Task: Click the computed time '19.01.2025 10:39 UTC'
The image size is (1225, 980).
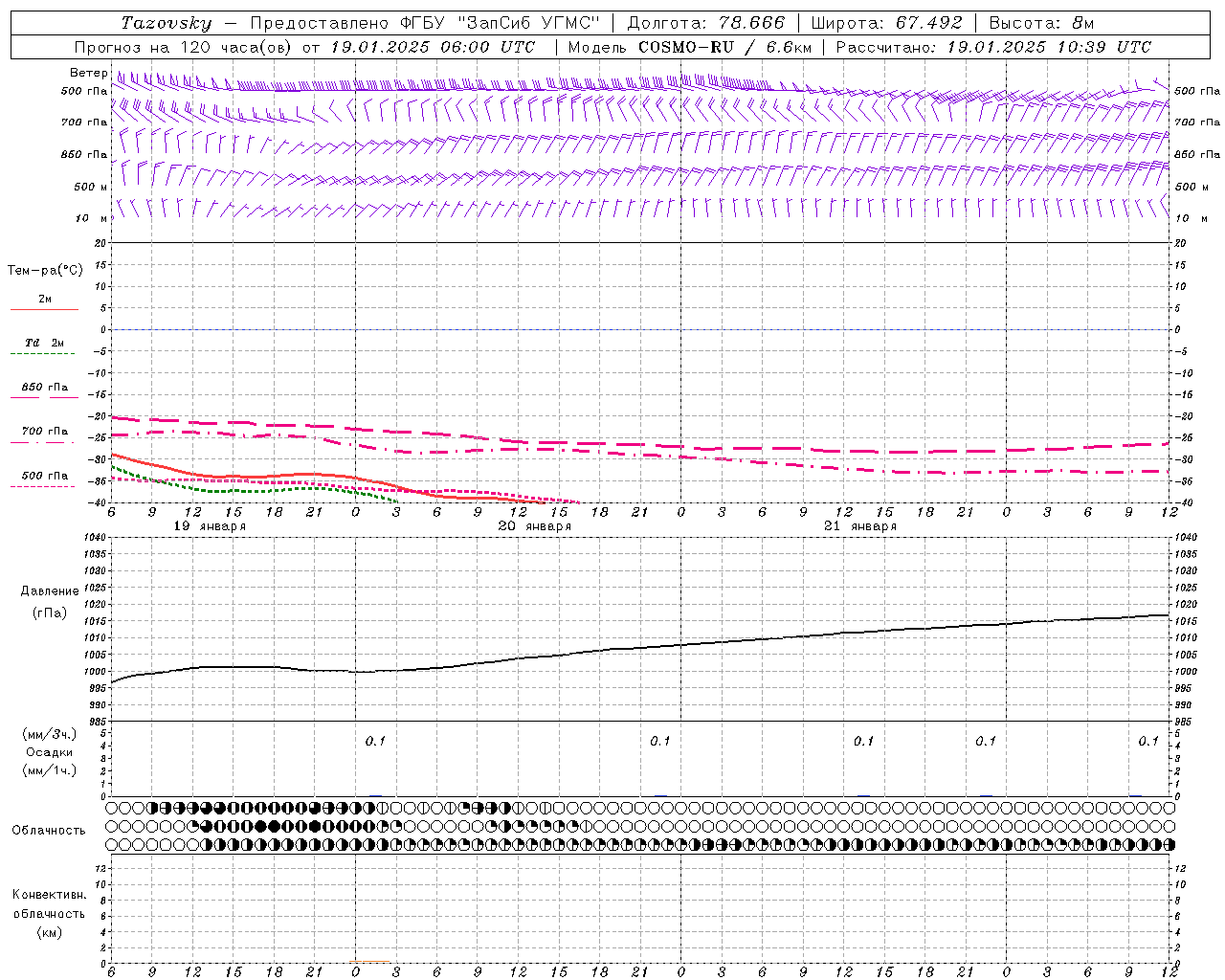Action: click(1049, 47)
